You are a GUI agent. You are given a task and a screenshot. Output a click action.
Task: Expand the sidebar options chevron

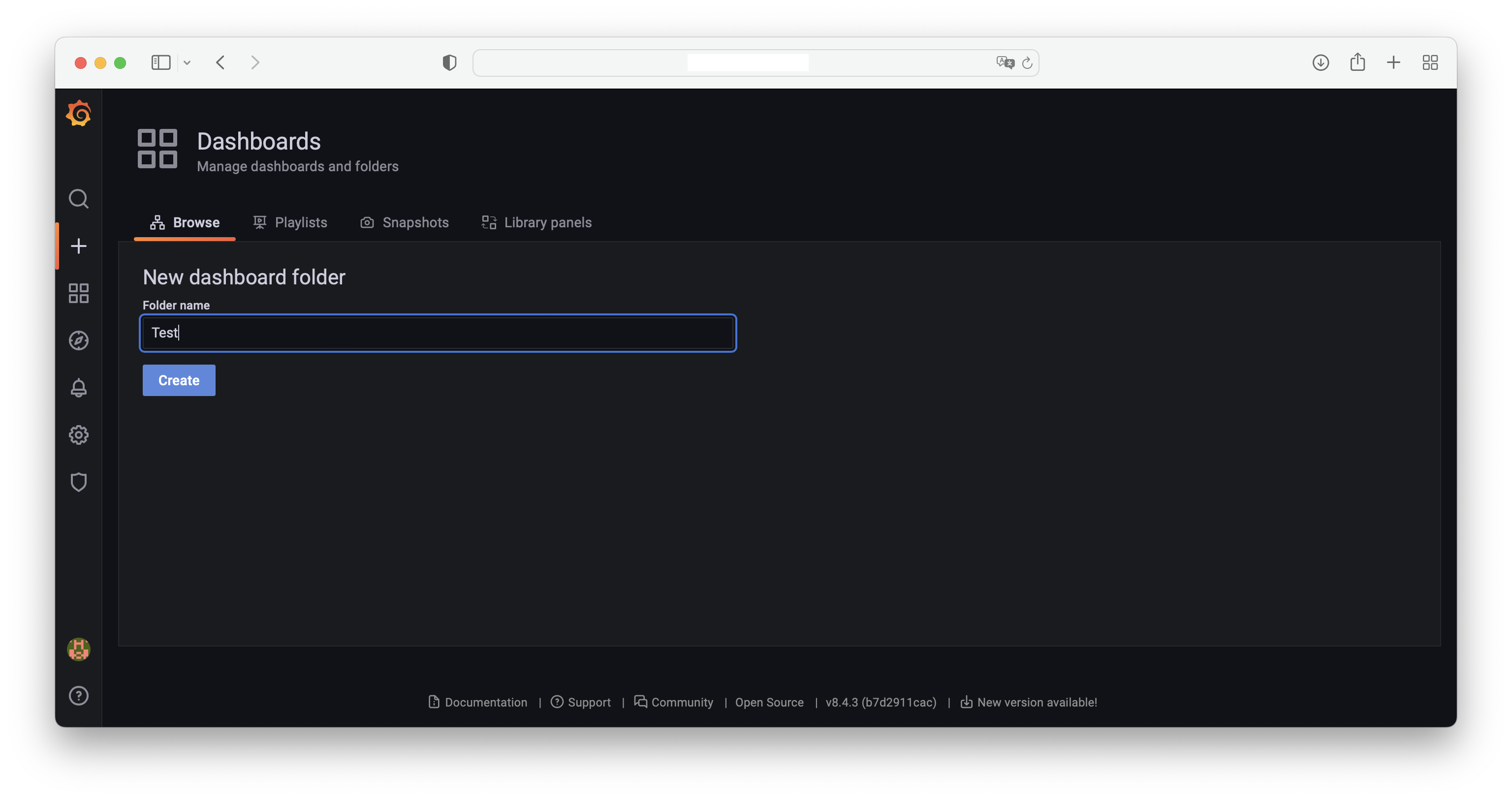click(x=187, y=63)
